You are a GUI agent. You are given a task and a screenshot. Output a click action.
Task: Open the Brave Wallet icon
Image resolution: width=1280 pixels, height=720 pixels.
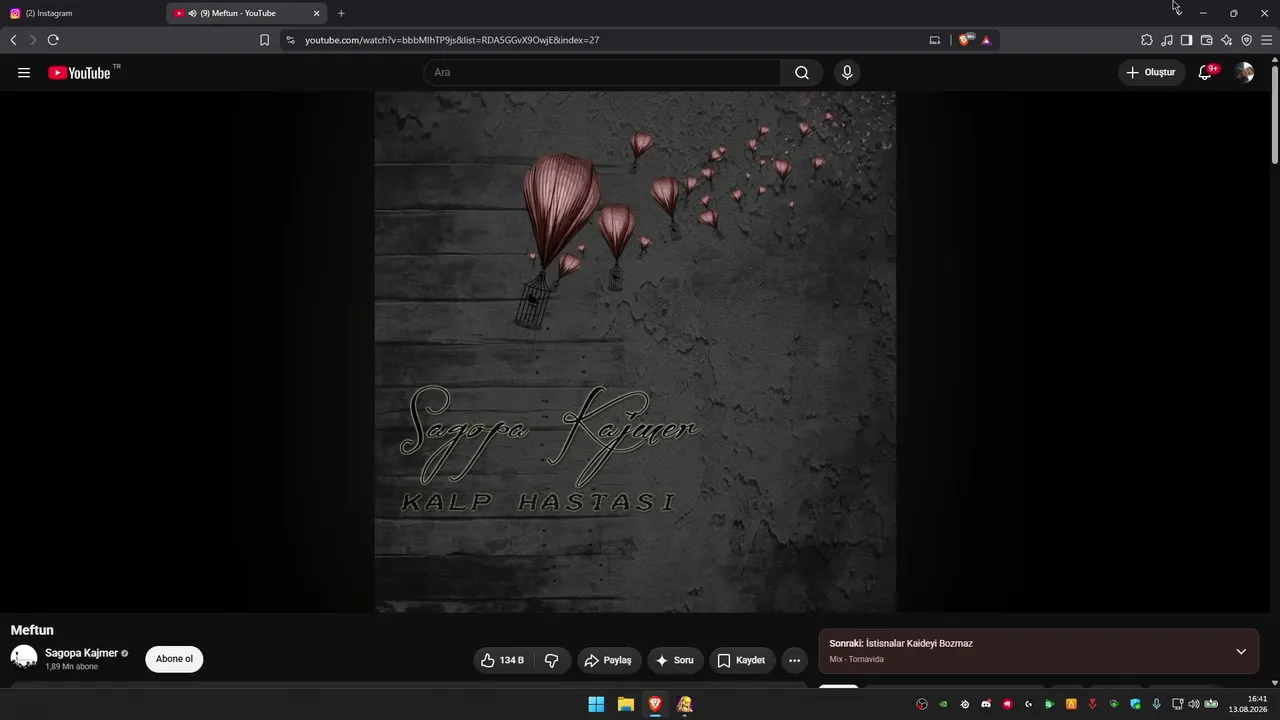point(1207,40)
